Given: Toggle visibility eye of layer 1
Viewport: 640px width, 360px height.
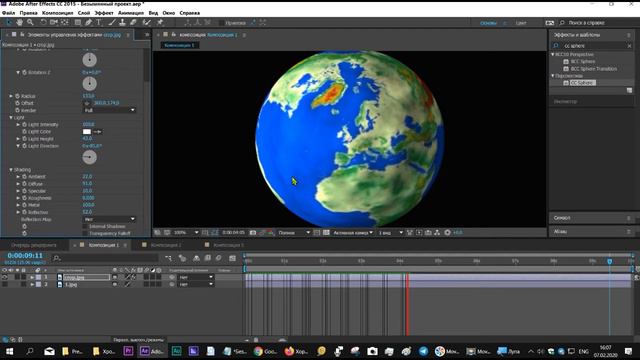Looking at the screenshot, I should (4, 277).
